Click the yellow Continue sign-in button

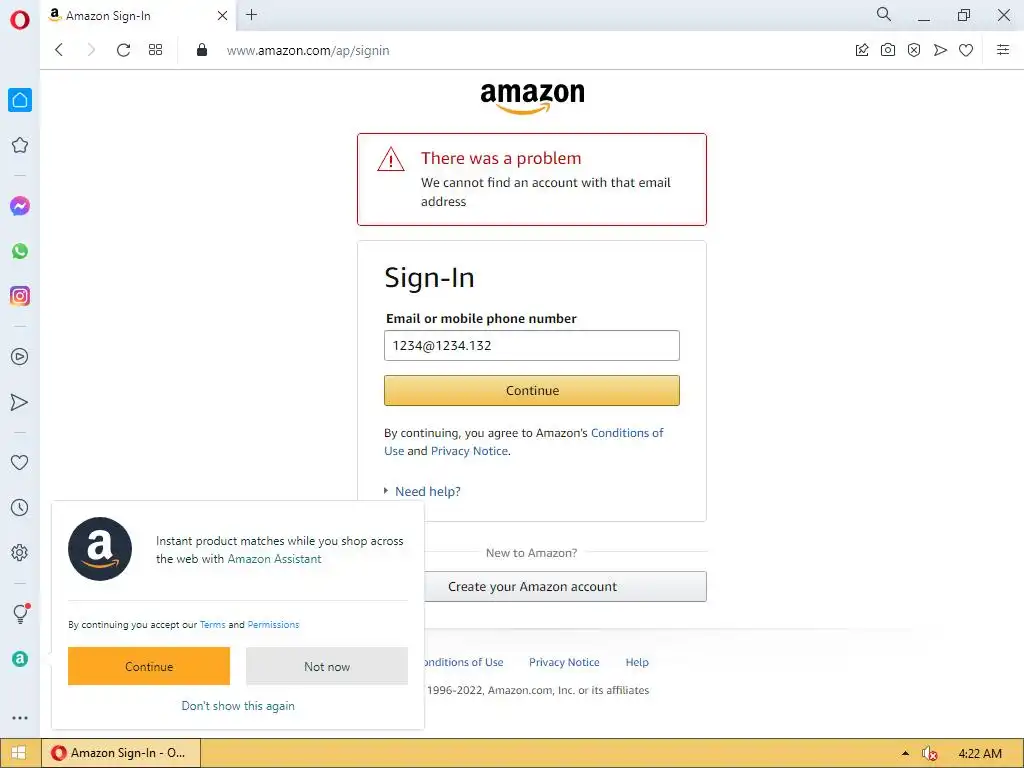pos(532,391)
